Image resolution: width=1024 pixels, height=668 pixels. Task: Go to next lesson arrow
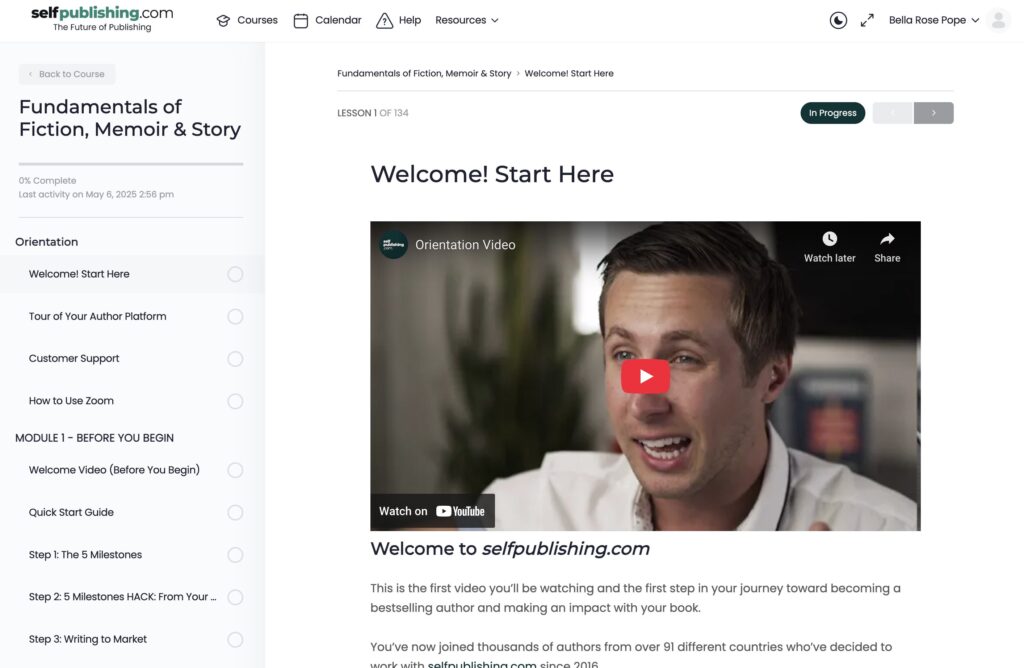[933, 113]
